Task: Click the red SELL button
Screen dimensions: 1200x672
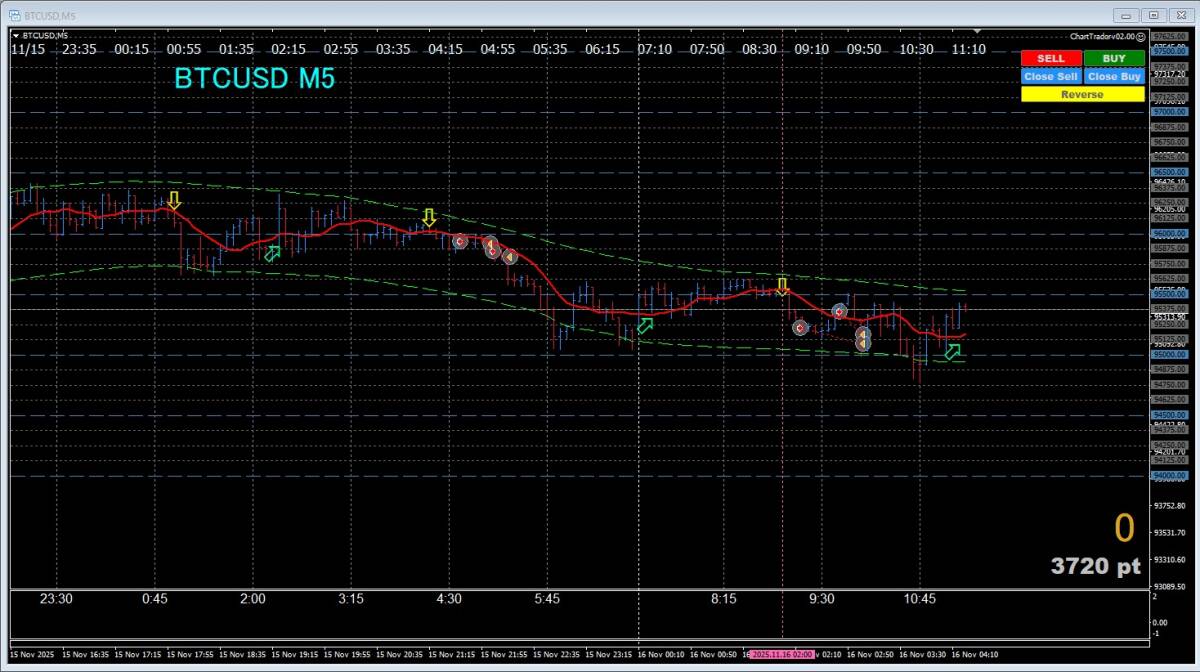Action: (x=1050, y=58)
